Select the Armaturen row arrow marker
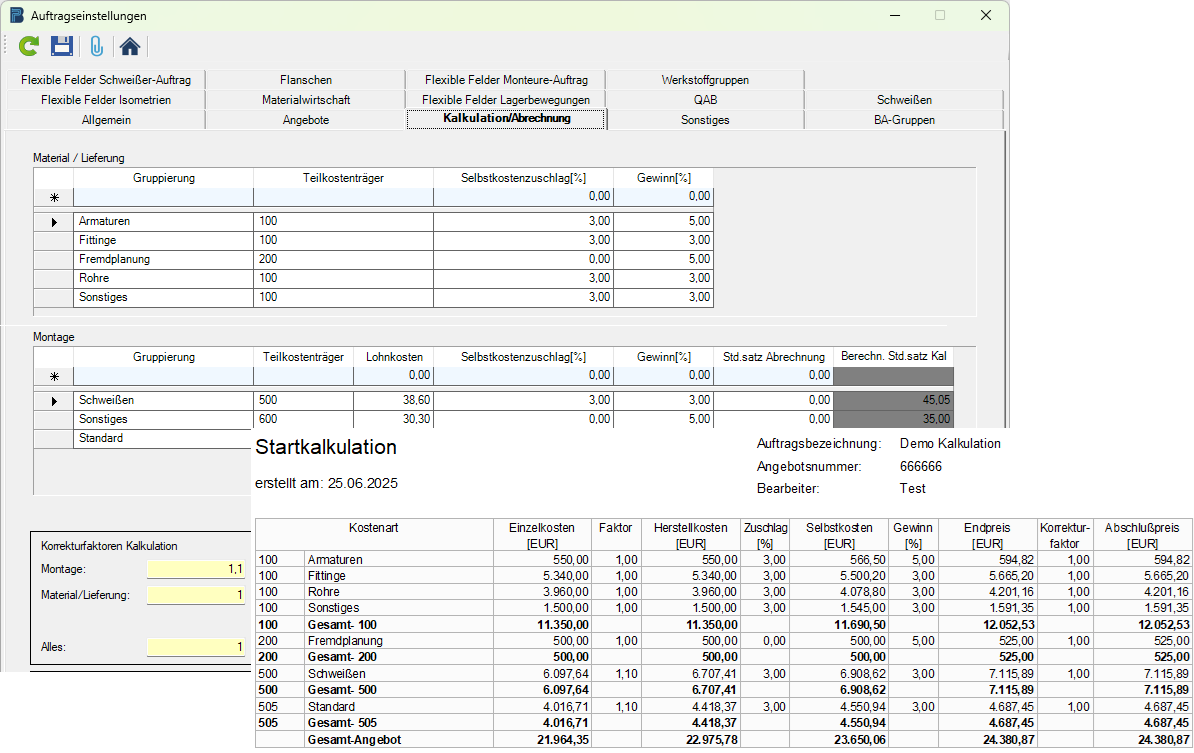This screenshot has height=753, width=1194. coord(54,221)
